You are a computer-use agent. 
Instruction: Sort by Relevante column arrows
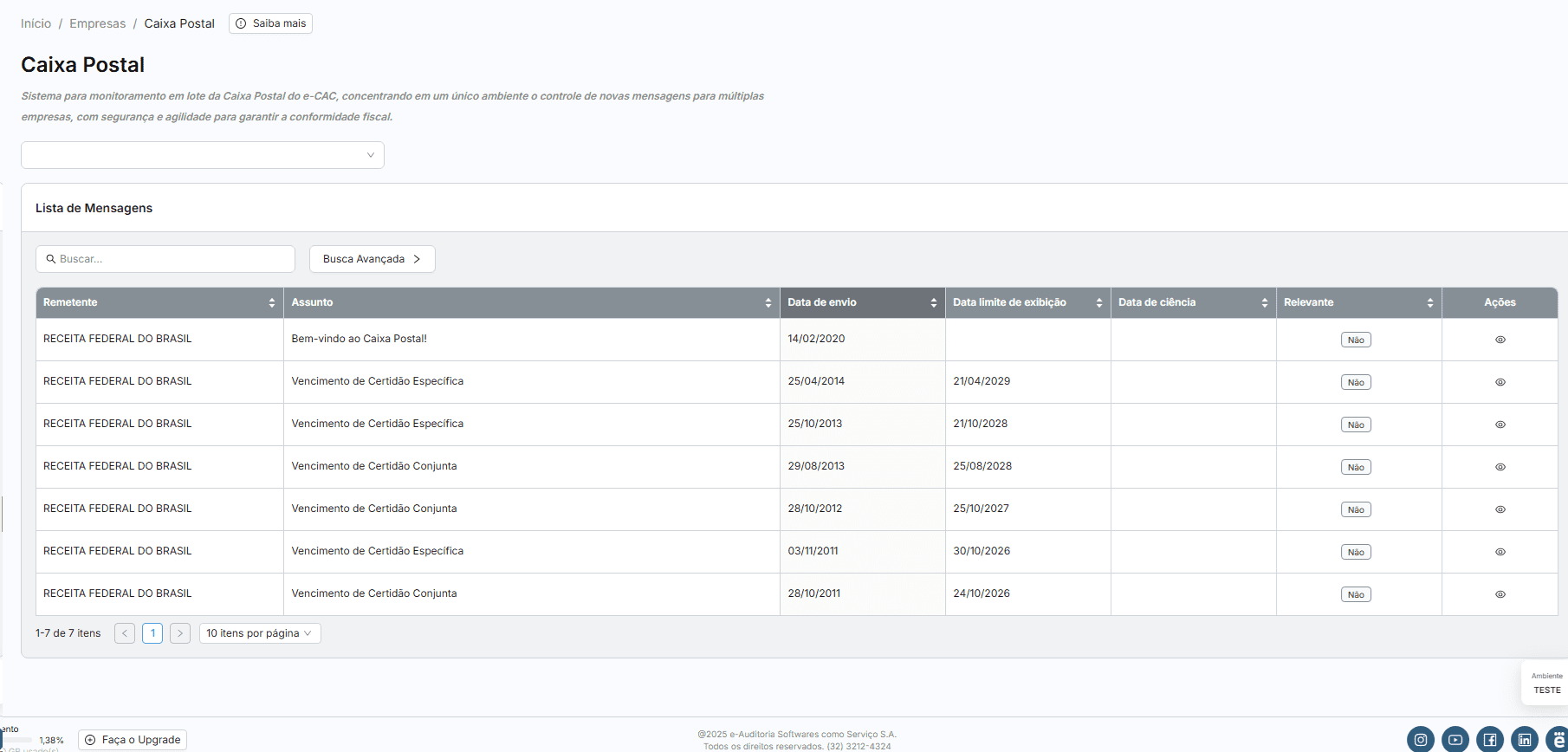tap(1430, 302)
